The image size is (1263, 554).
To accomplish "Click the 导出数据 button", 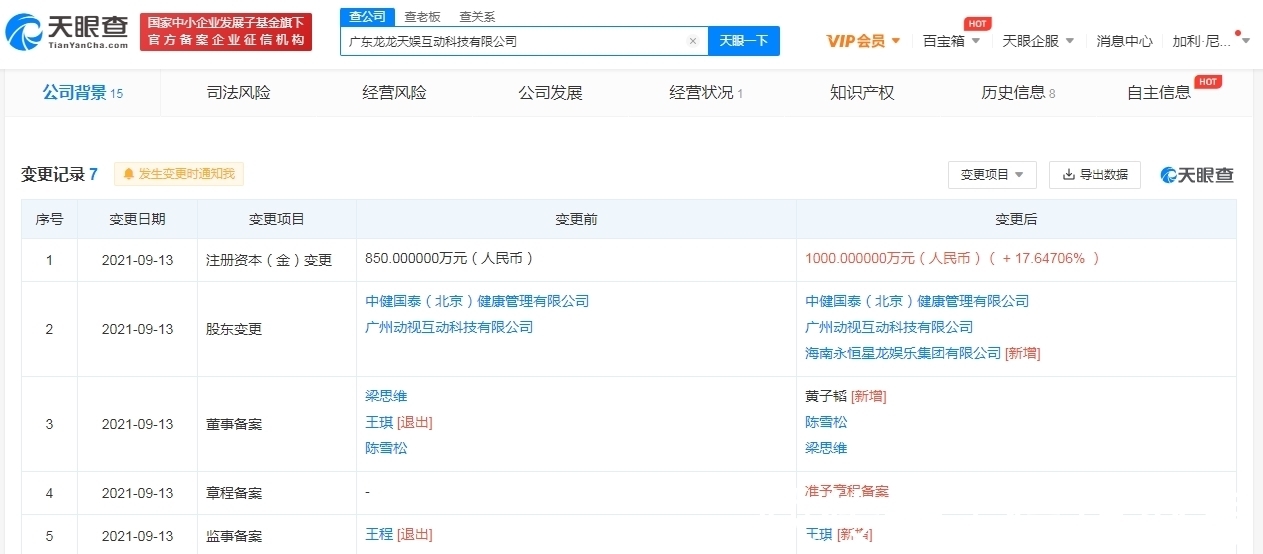I will 1094,174.
